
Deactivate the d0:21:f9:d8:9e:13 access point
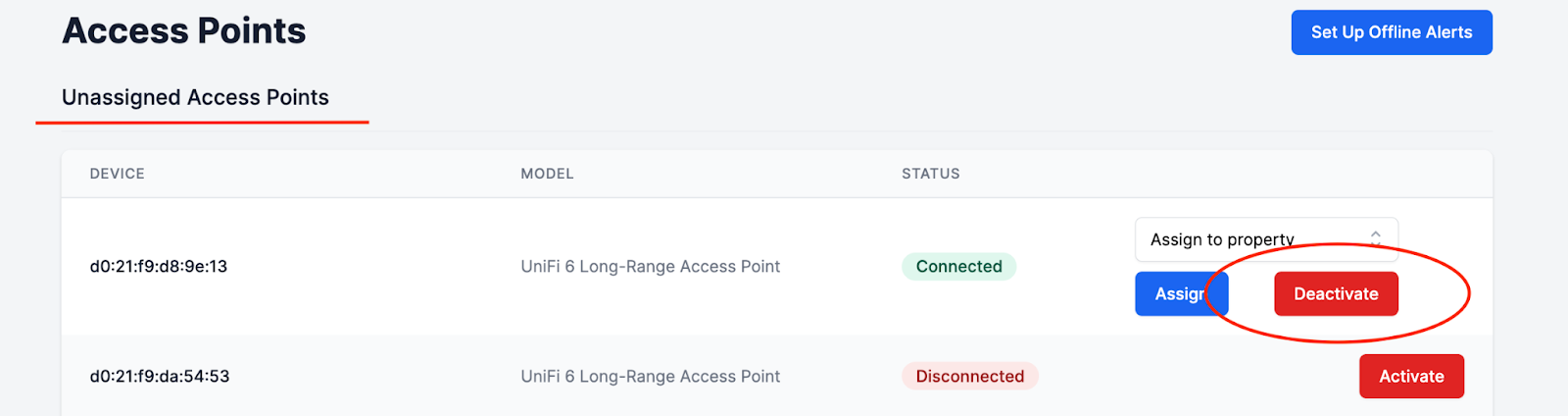pos(1336,293)
